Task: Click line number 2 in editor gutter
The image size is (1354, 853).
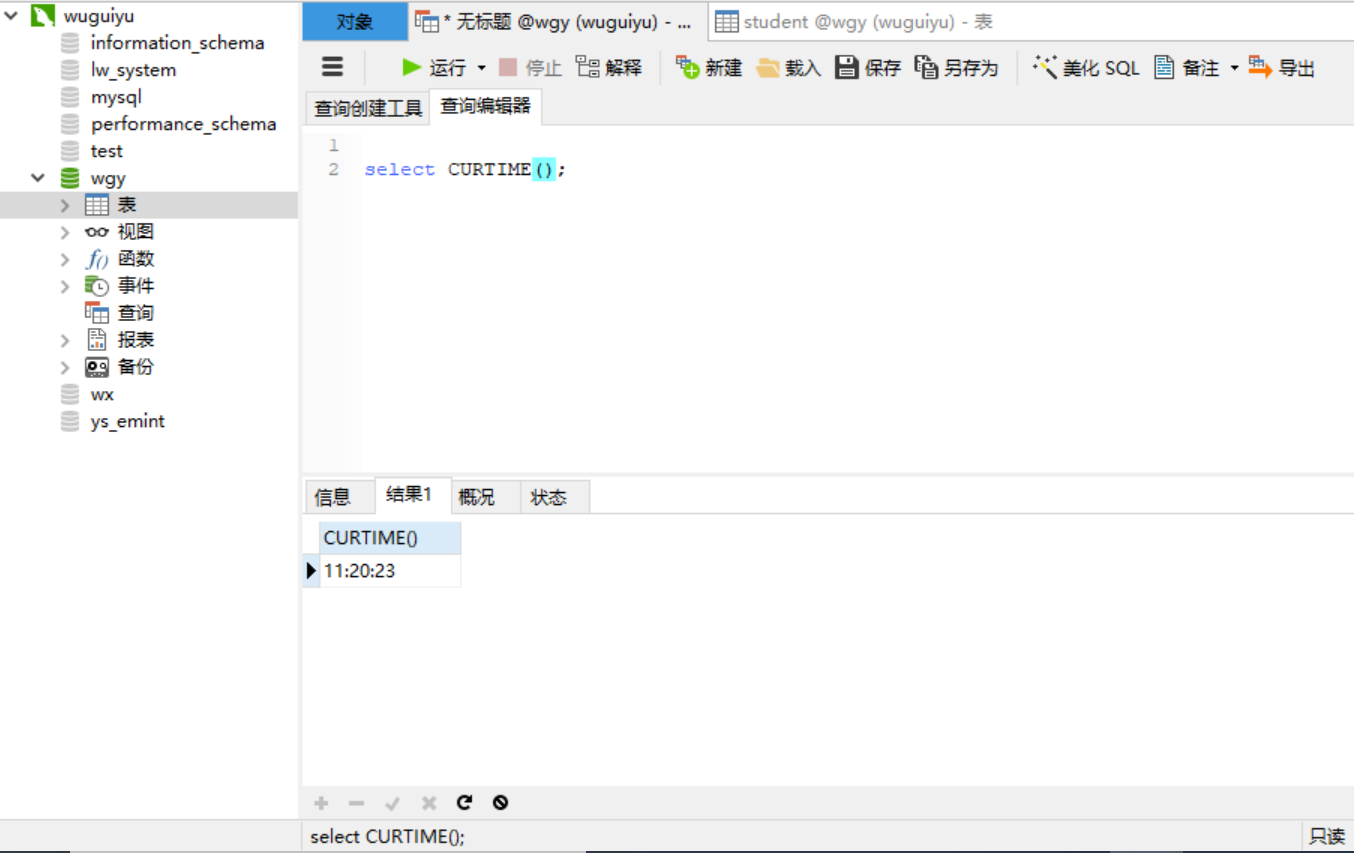Action: click(x=334, y=169)
